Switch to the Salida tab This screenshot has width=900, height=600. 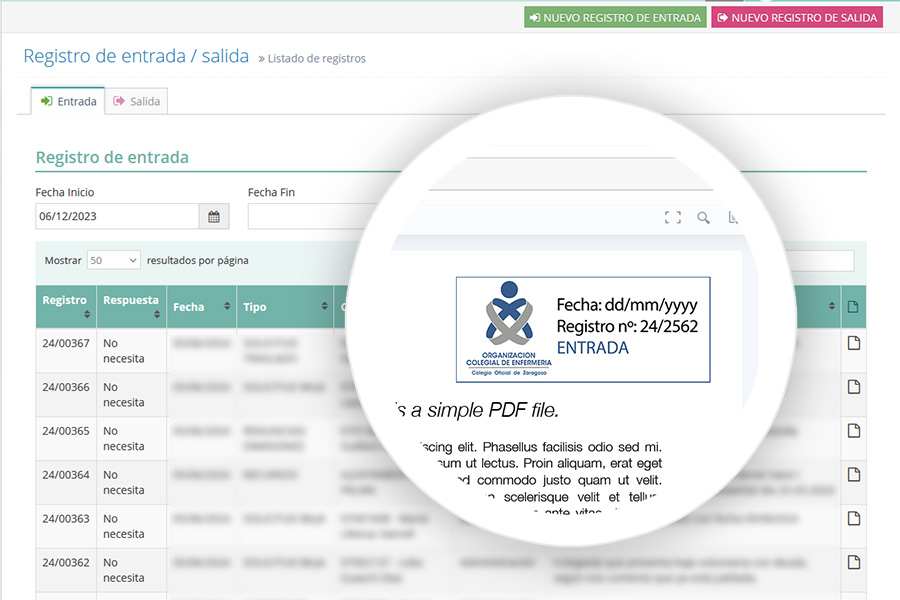pyautogui.click(x=137, y=102)
